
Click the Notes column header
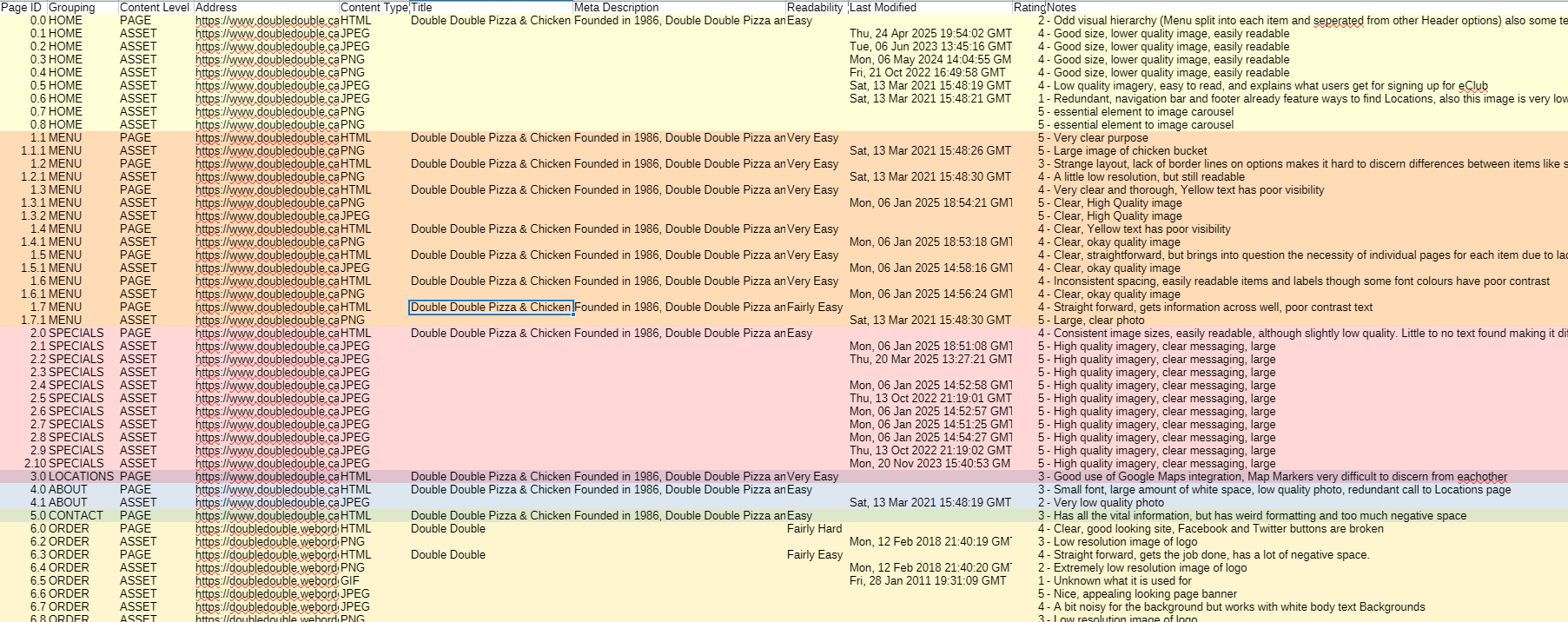pyautogui.click(x=1062, y=7)
